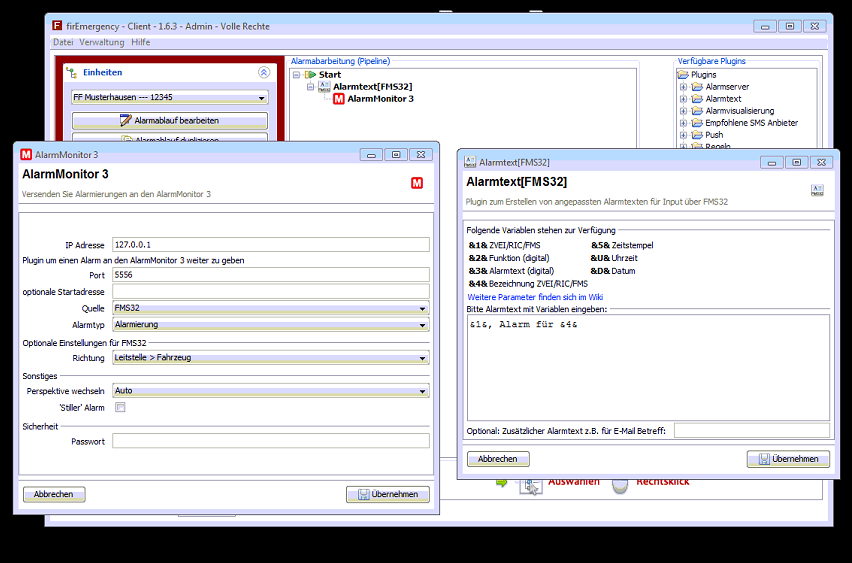Open the Wiki parameters link
Screen dimensions: 852x563
tap(535, 297)
